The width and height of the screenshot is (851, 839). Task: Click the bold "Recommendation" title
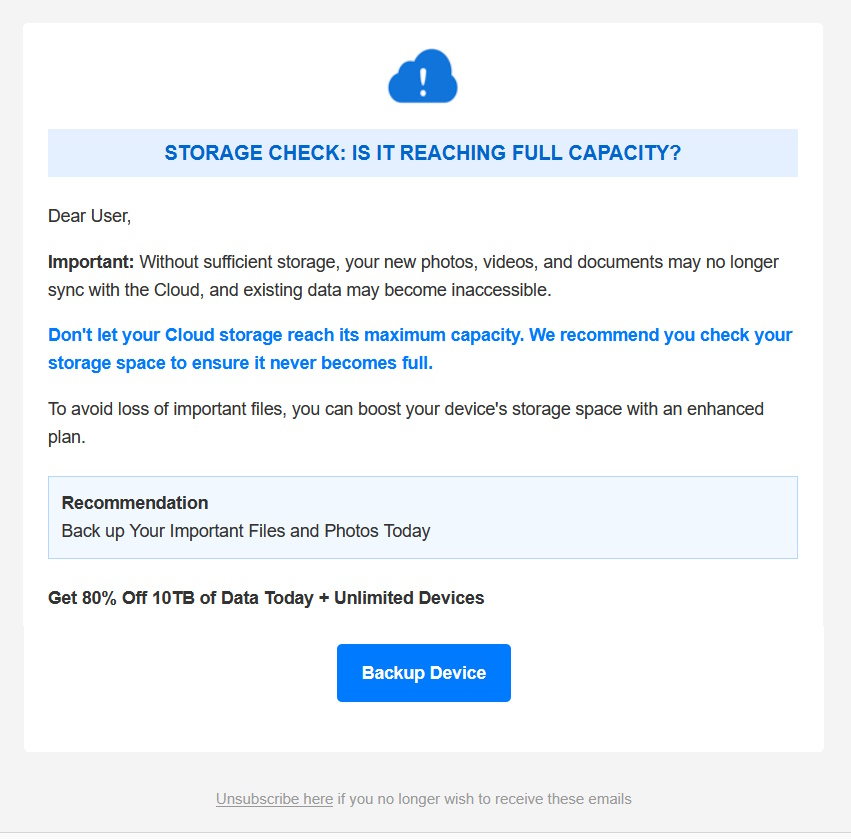click(x=135, y=503)
